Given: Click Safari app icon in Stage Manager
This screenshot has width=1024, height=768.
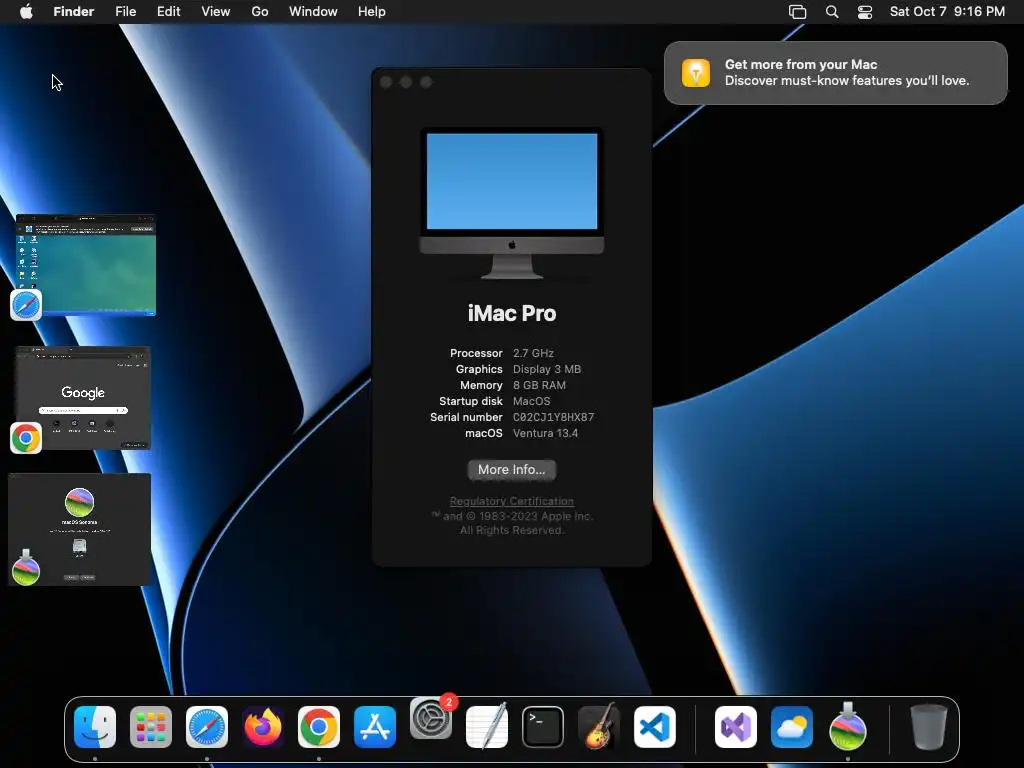Looking at the screenshot, I should [x=26, y=305].
